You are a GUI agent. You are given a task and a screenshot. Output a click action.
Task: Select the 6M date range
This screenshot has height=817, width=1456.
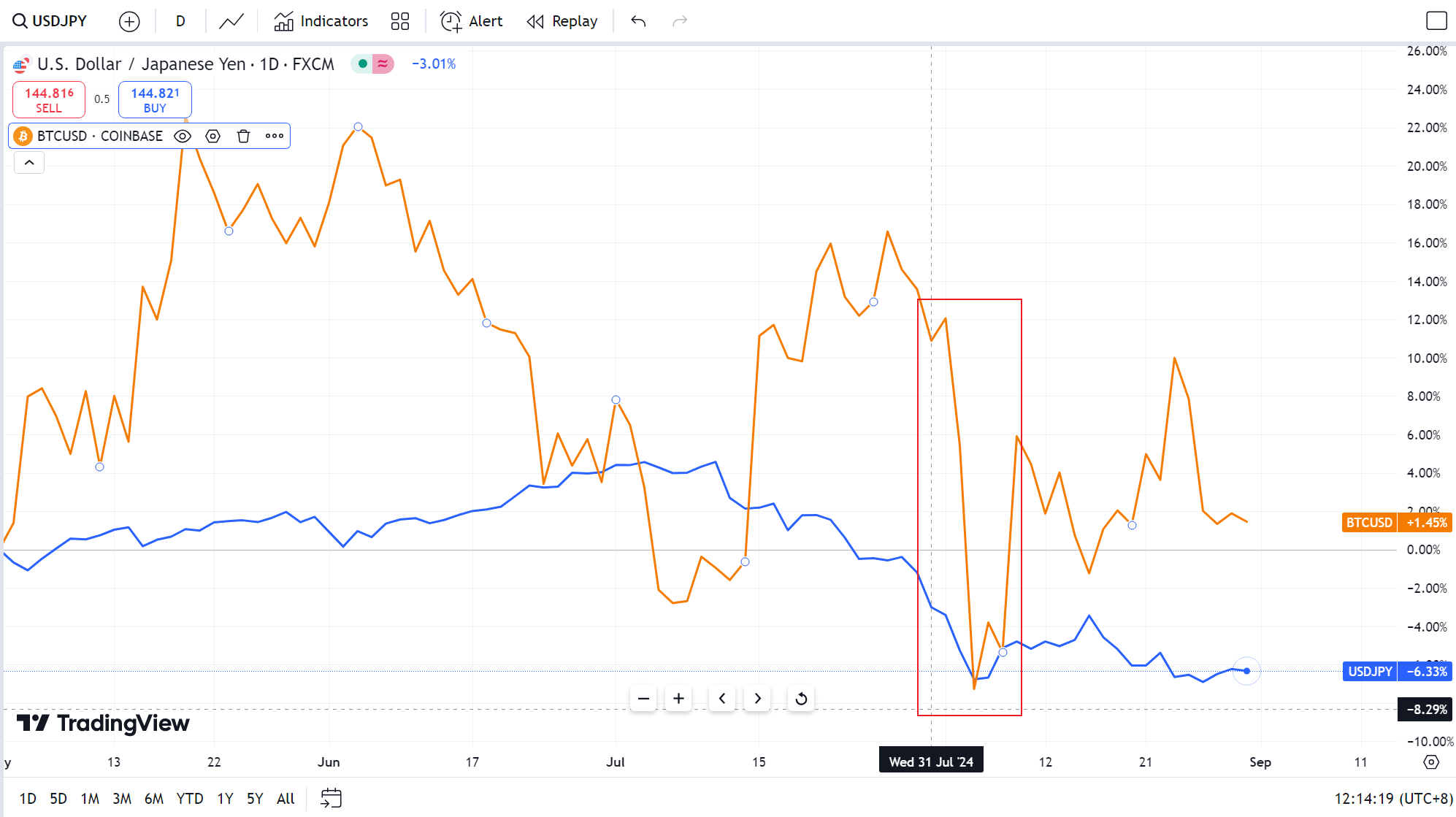click(154, 799)
